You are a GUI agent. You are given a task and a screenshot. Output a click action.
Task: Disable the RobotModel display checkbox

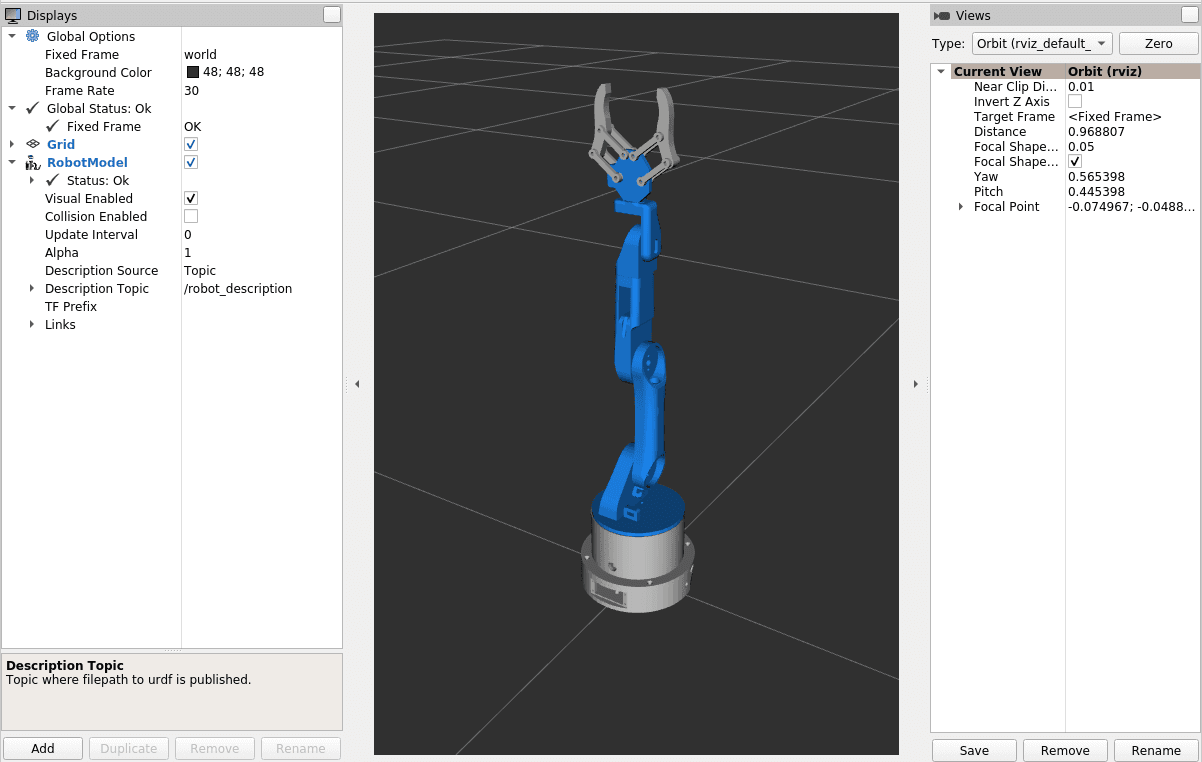[x=191, y=162]
